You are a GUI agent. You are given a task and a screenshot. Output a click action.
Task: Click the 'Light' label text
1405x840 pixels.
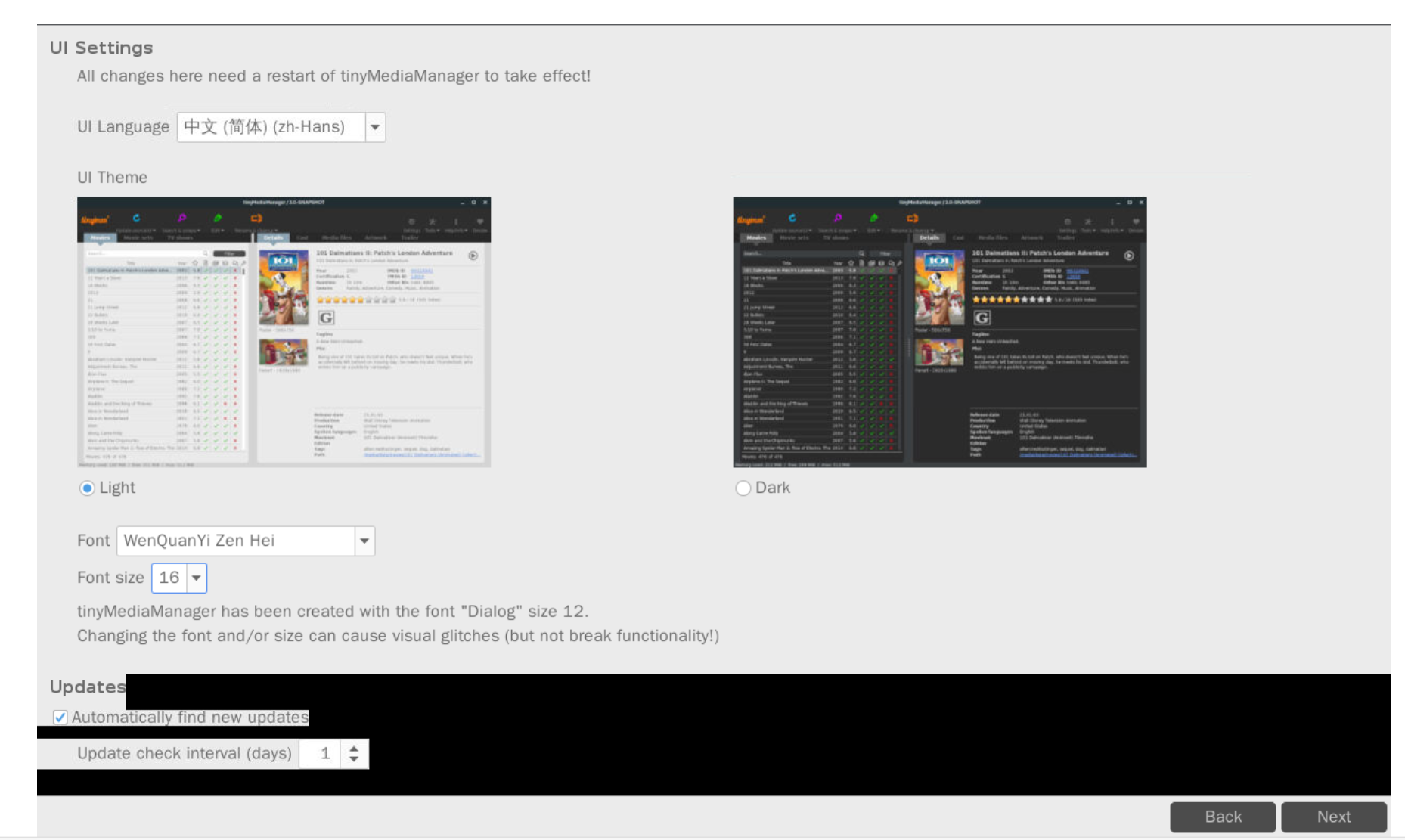(x=117, y=488)
